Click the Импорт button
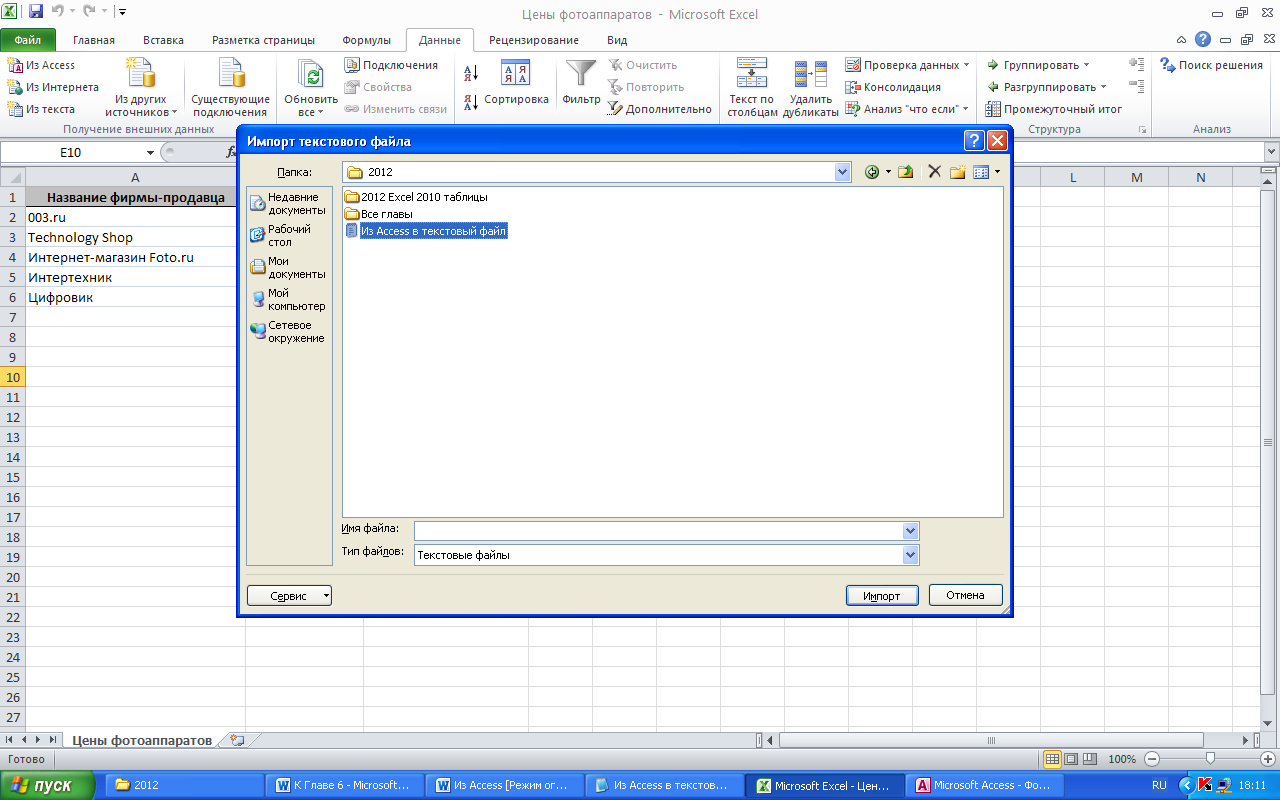The height and width of the screenshot is (800, 1280). 881,595
